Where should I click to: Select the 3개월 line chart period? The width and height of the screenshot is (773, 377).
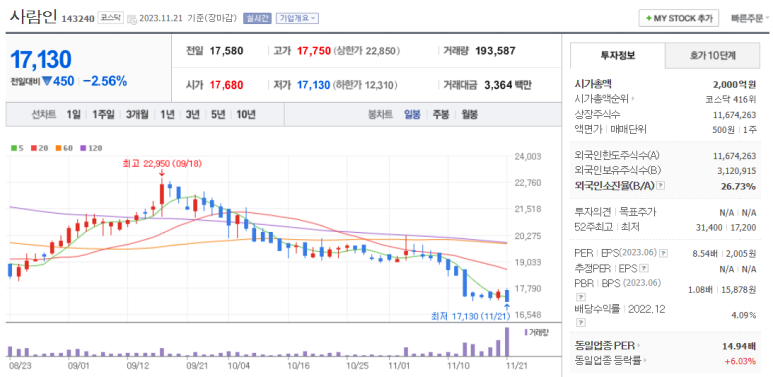(137, 115)
